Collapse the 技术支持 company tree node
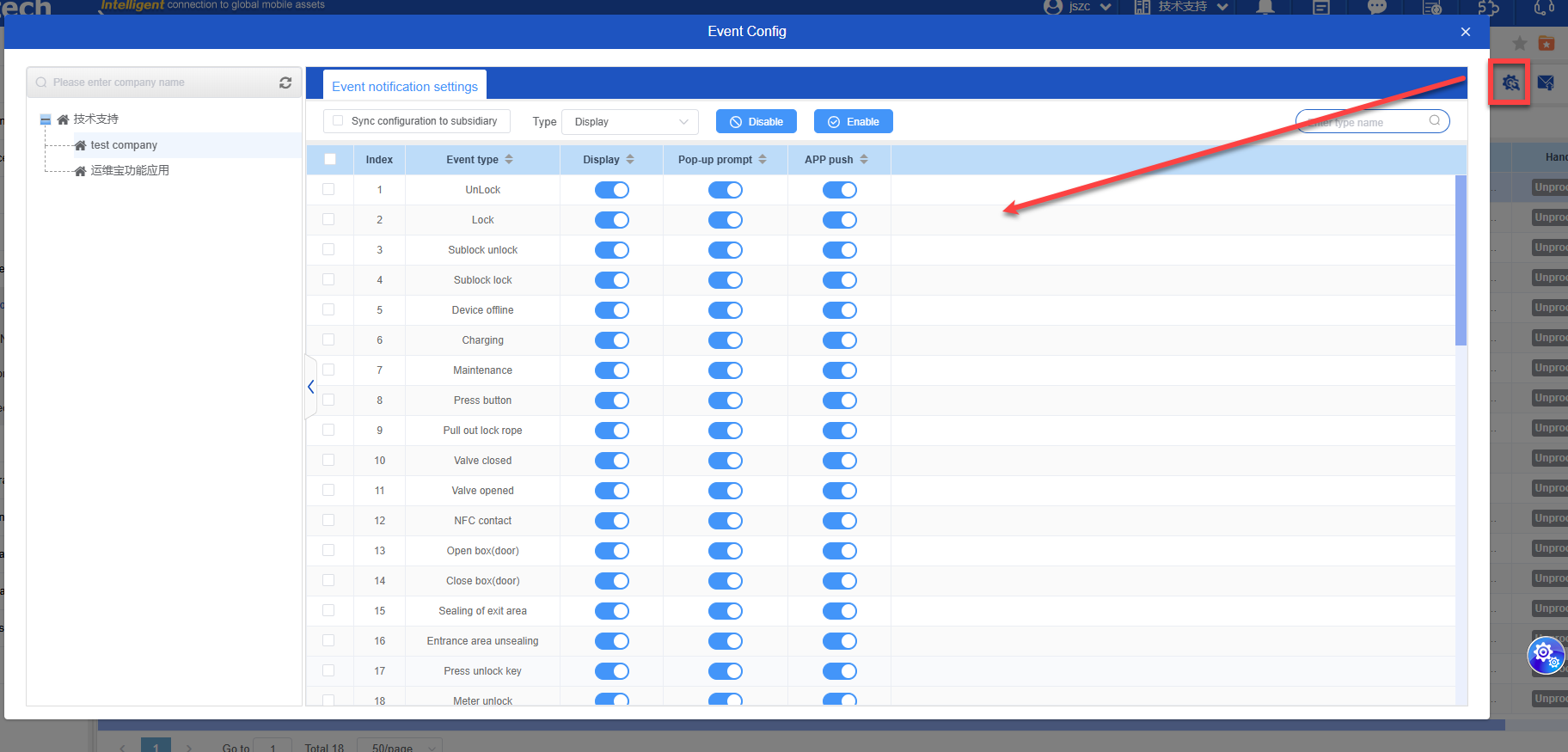 [46, 119]
